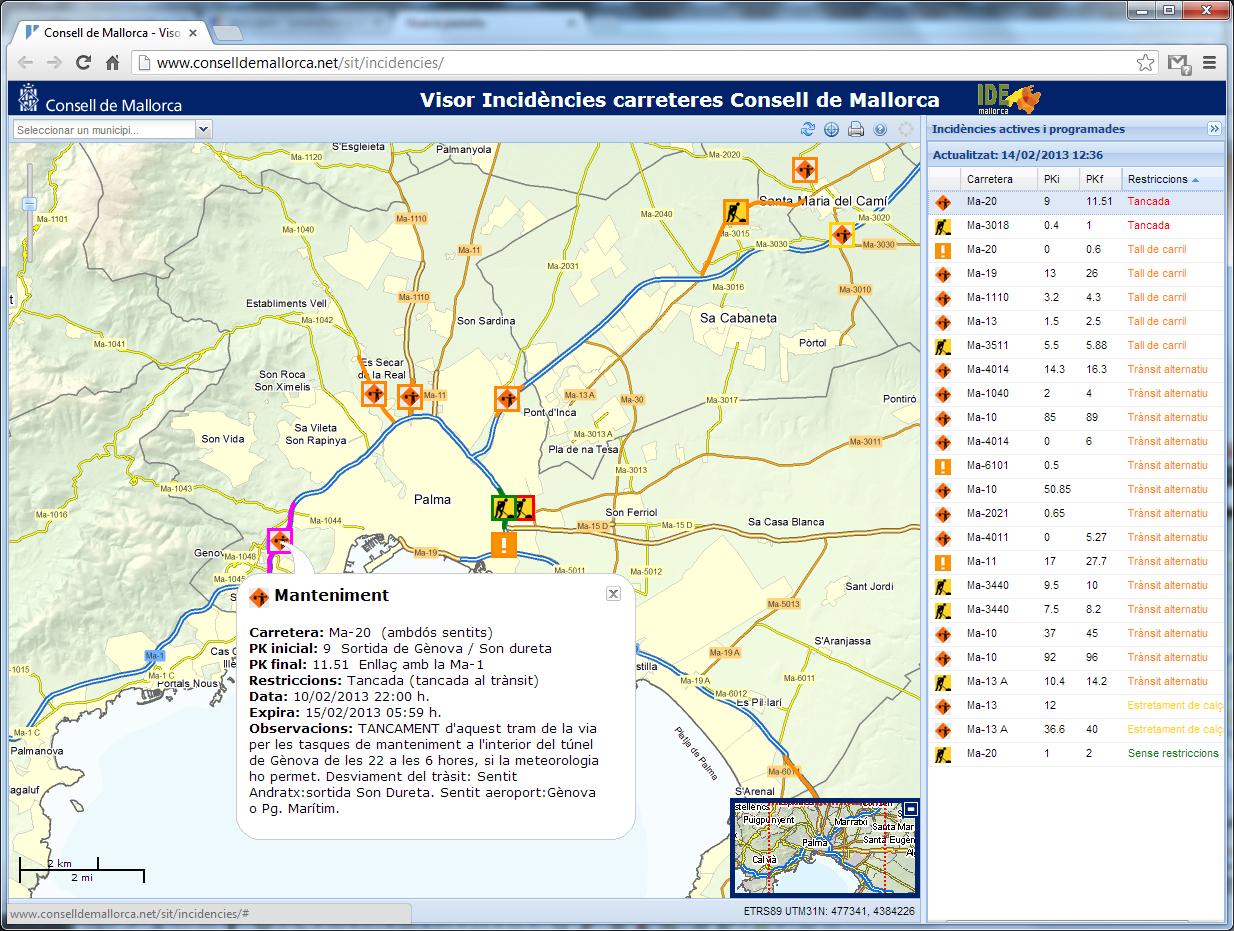
Task: Click the green-bordered roadworks marker east of Palma
Action: point(502,508)
